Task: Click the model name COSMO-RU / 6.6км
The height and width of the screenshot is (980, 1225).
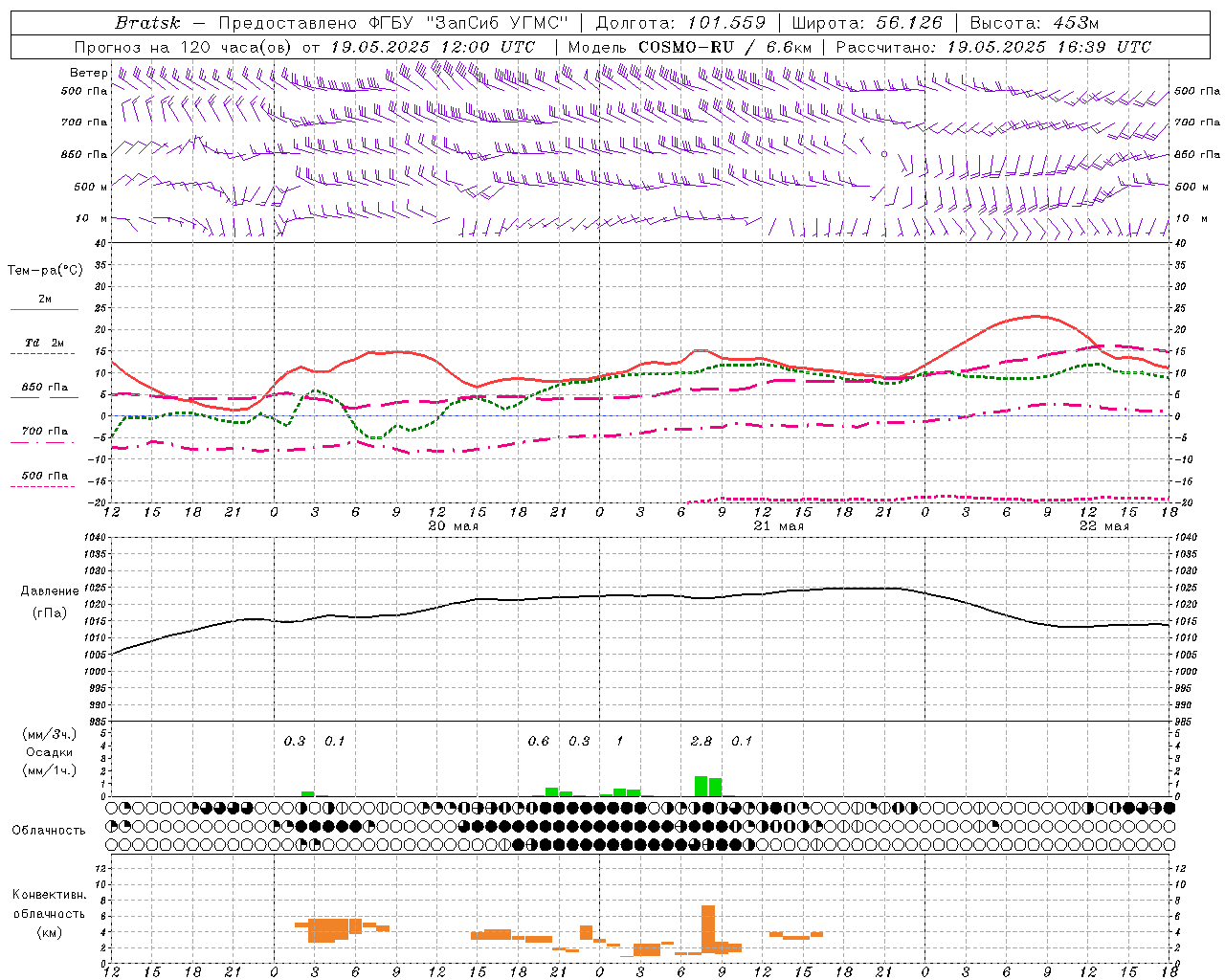Action: (x=724, y=47)
